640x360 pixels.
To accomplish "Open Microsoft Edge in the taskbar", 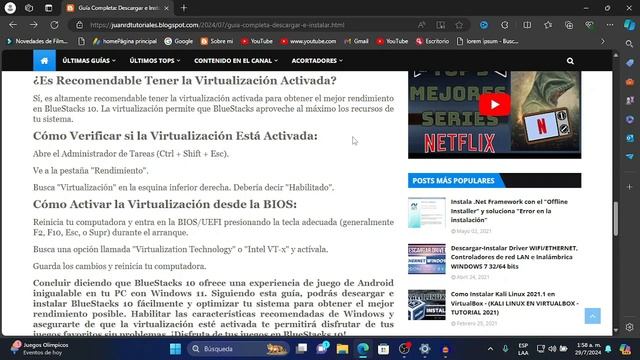I will click(x=363, y=349).
